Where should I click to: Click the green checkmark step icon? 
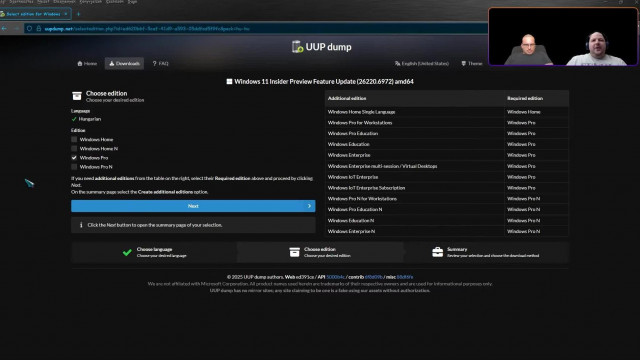pyautogui.click(x=127, y=253)
